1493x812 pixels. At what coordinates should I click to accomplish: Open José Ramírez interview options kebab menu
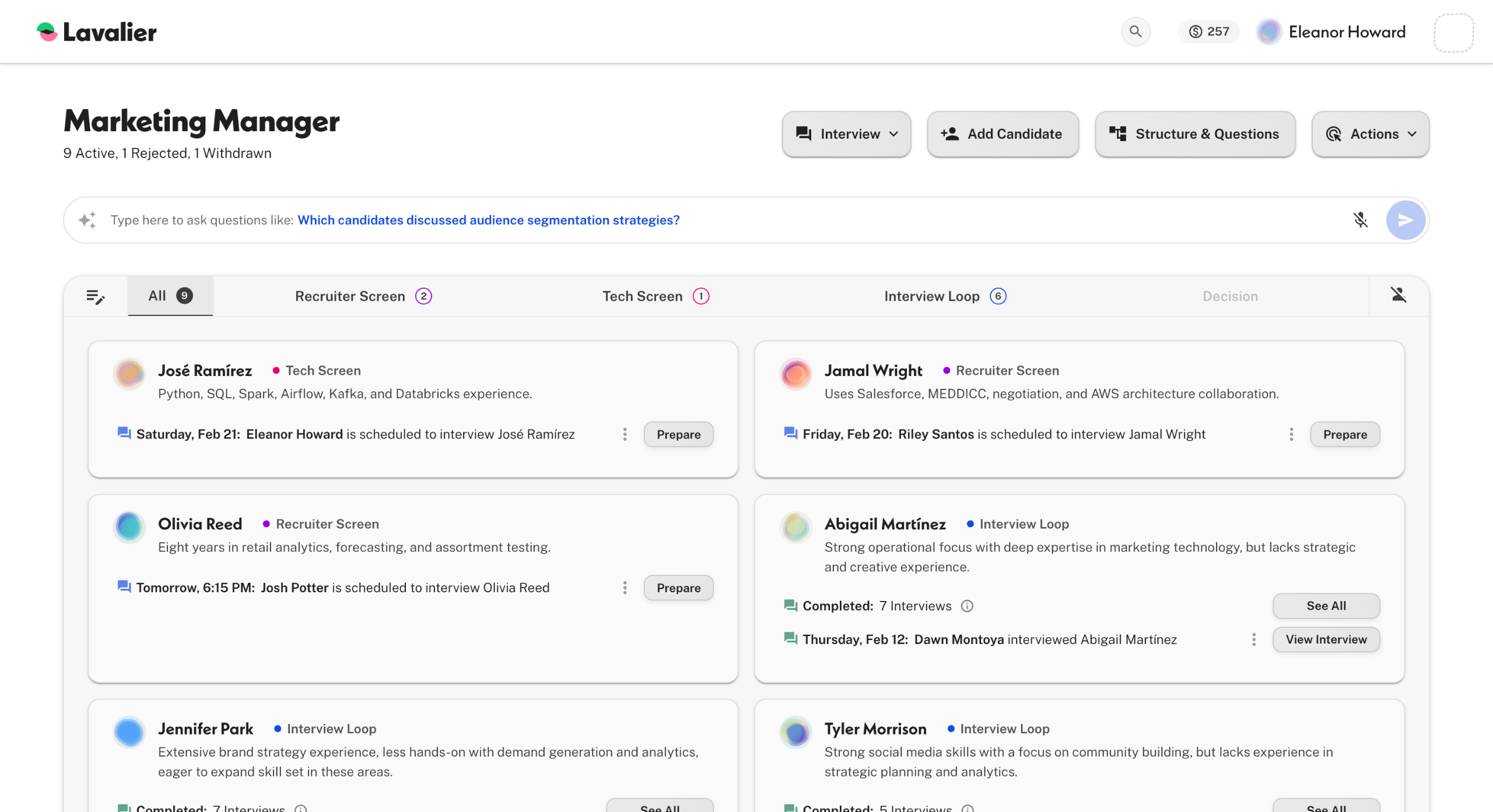[x=625, y=434]
